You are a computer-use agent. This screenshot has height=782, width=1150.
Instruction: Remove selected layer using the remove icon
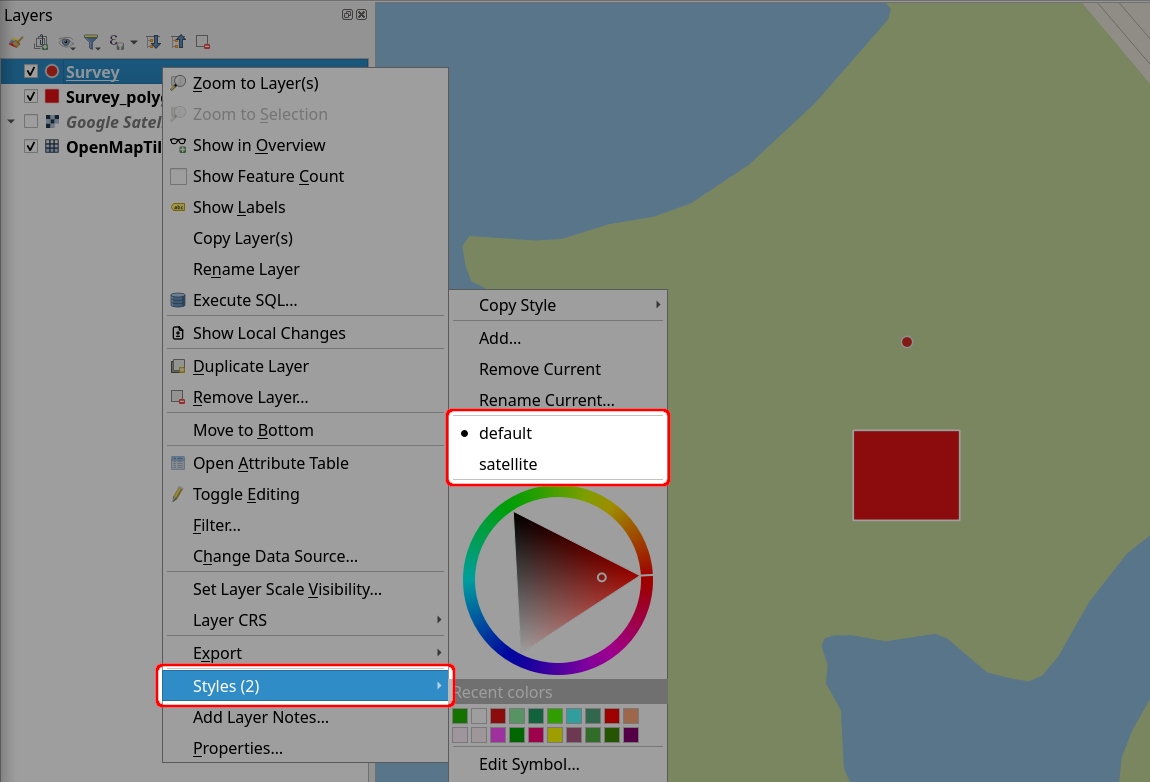(204, 42)
